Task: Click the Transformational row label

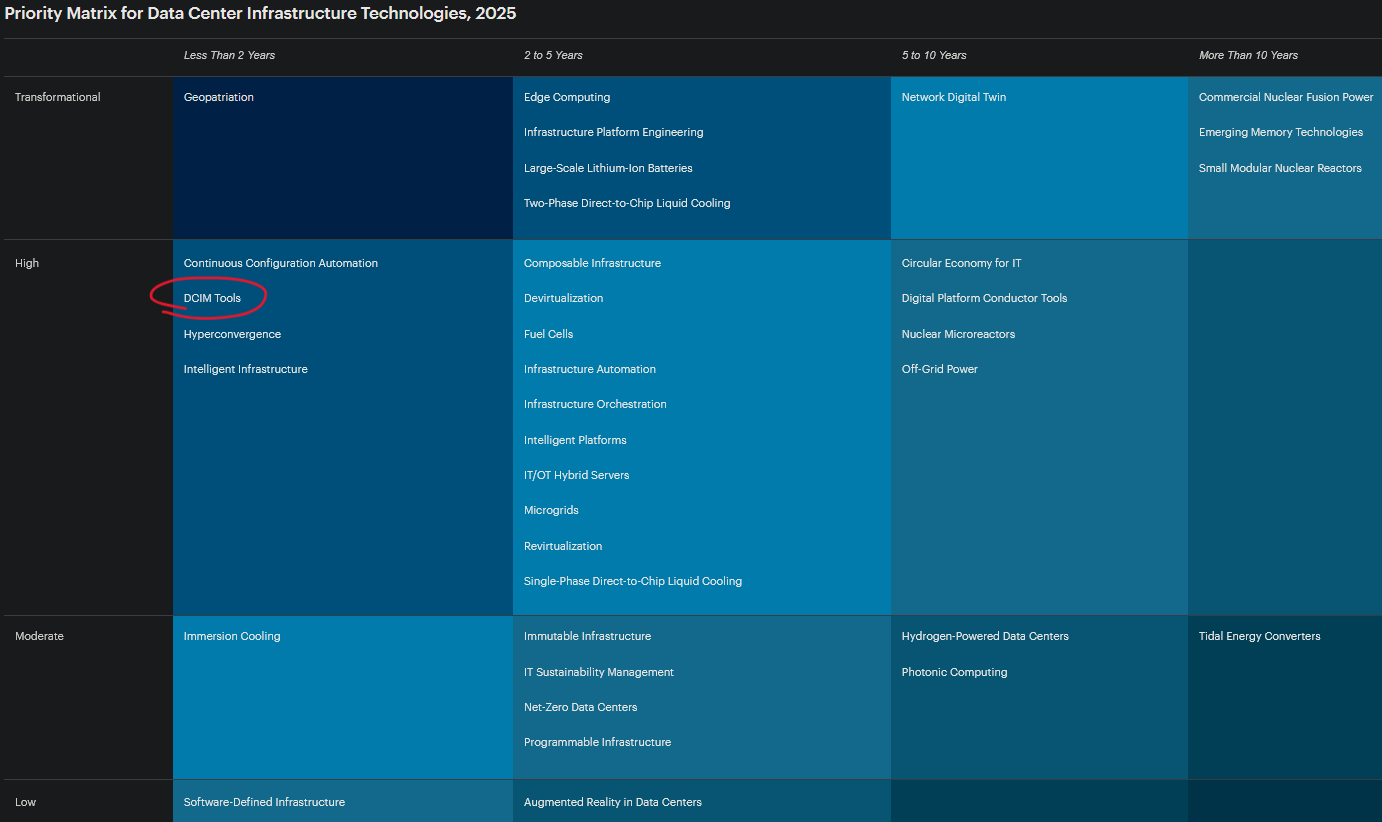Action: coord(57,97)
